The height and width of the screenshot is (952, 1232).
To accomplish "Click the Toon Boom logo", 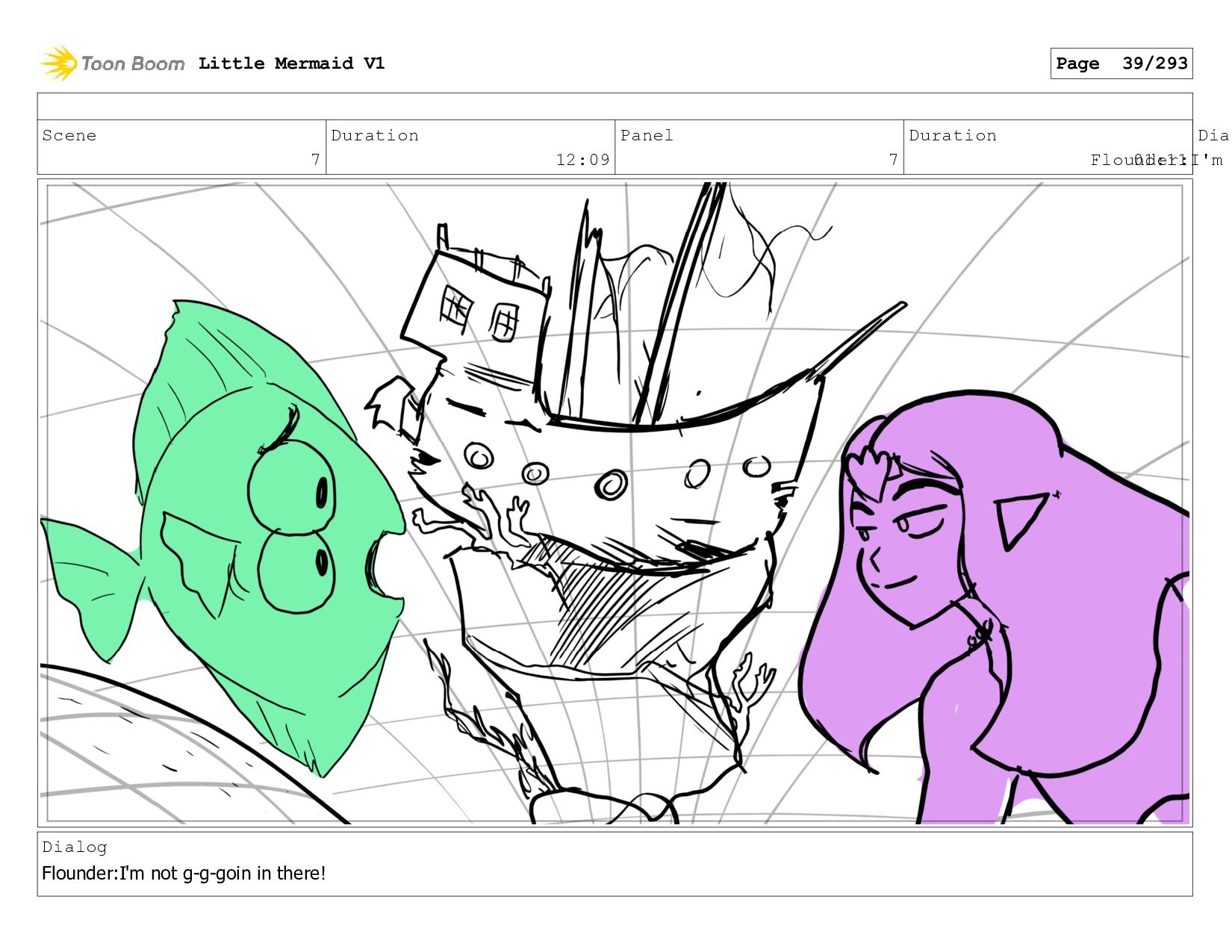I will [x=112, y=63].
